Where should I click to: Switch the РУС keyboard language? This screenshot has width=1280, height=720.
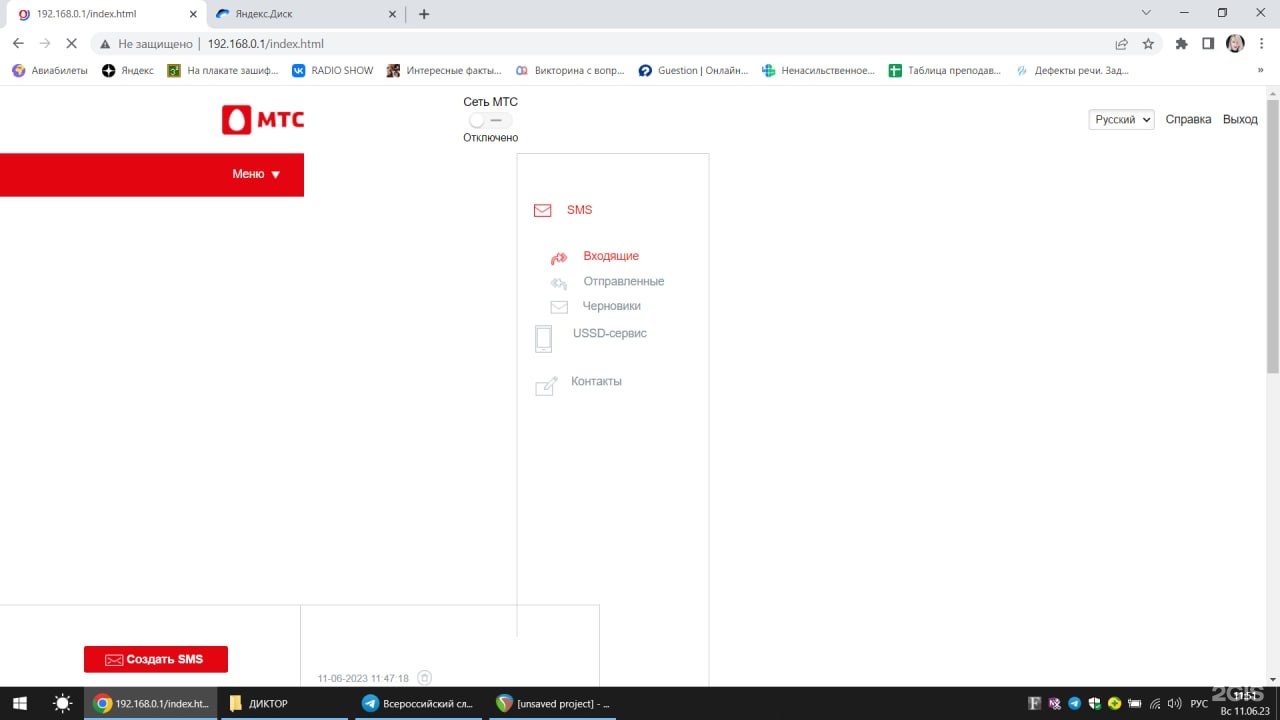pos(1199,704)
